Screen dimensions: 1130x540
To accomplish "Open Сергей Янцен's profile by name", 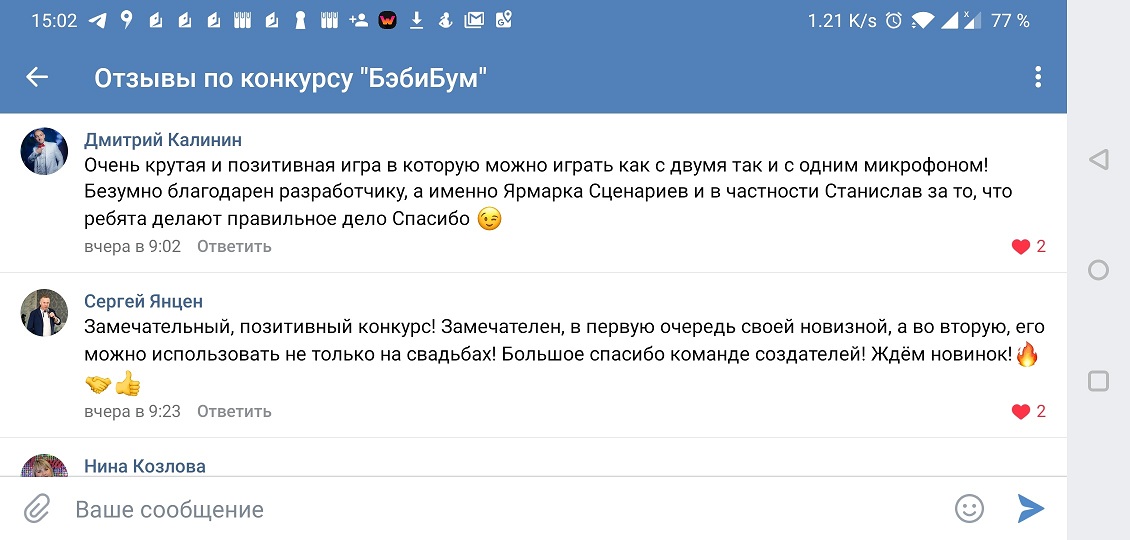I will point(145,301).
